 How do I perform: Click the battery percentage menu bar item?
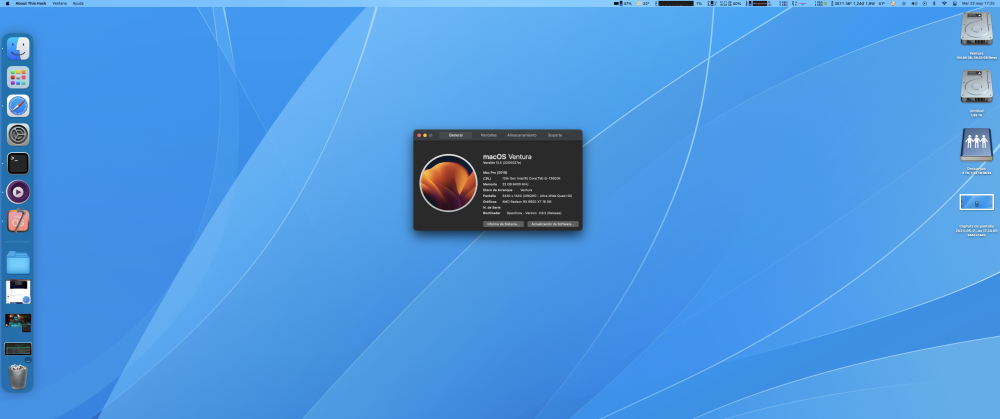[623, 3]
